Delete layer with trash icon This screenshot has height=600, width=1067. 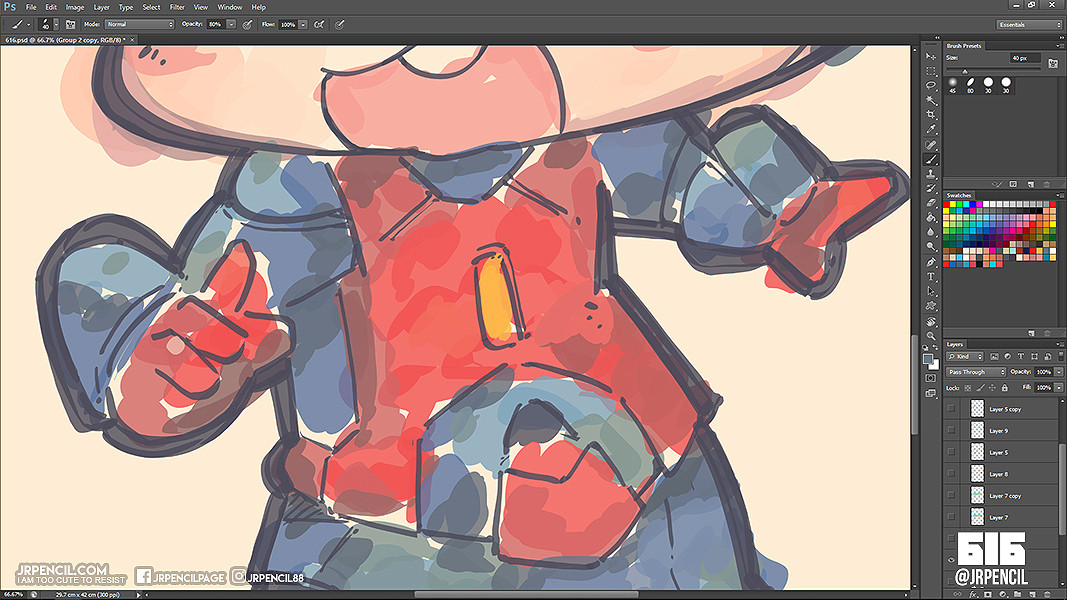pos(1047,595)
